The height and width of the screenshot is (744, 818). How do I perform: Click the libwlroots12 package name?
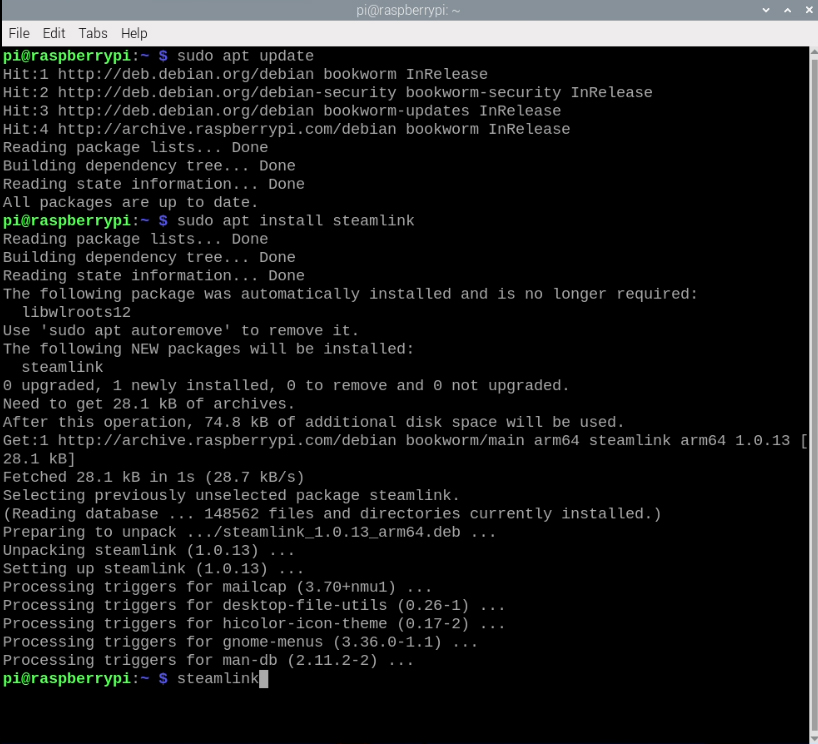[x=76, y=312]
